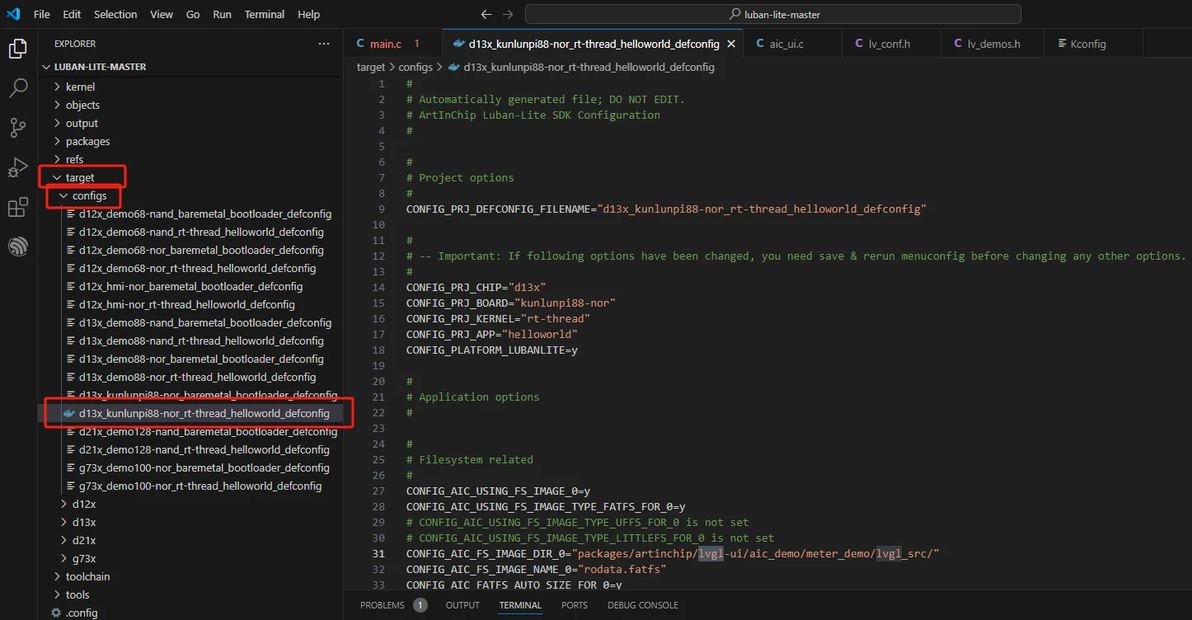This screenshot has height=620, width=1192.
Task: Open the Extensions view icon
Action: [17, 207]
